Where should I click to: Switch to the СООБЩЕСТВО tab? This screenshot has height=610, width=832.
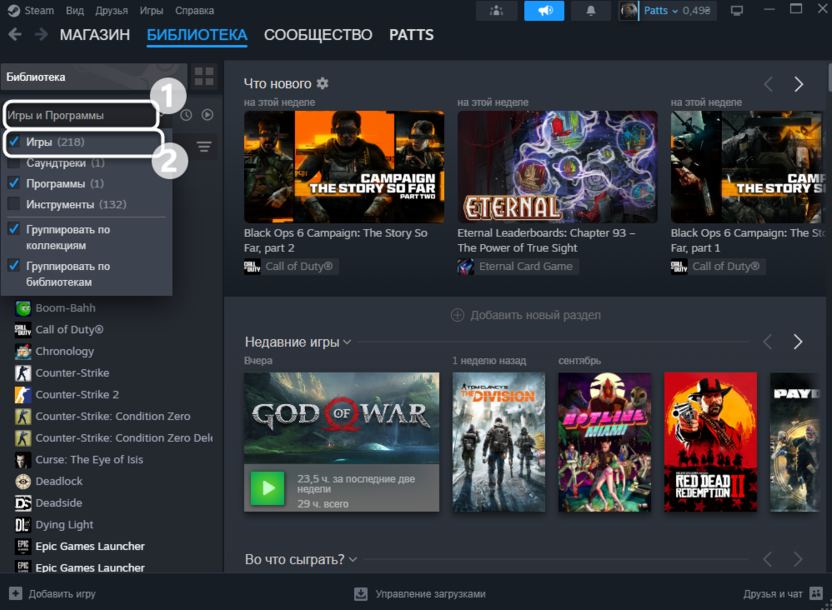click(318, 35)
